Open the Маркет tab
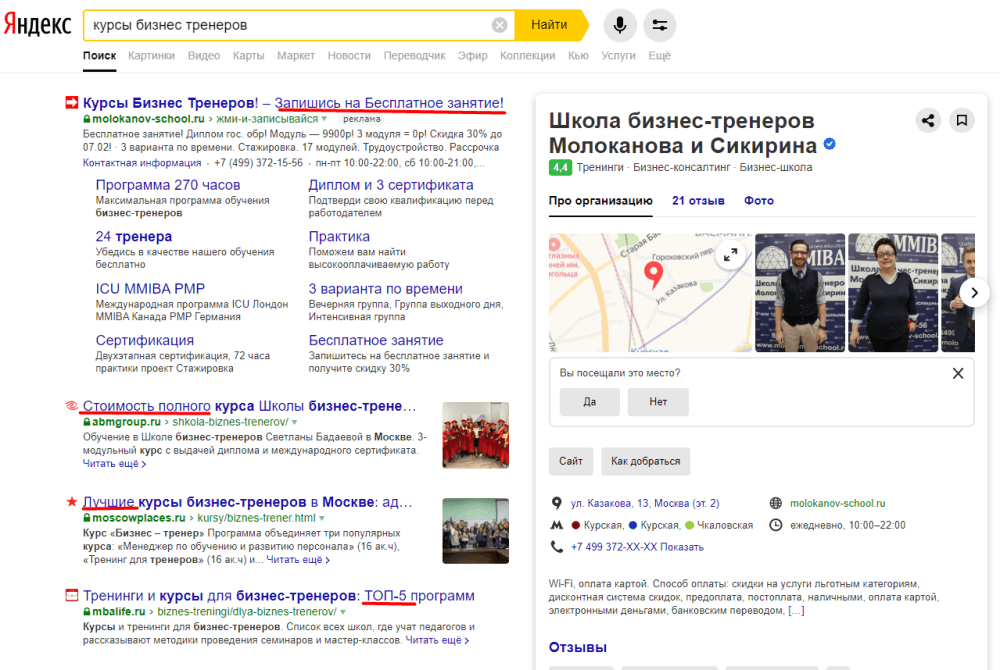The image size is (1000, 670). pos(296,55)
